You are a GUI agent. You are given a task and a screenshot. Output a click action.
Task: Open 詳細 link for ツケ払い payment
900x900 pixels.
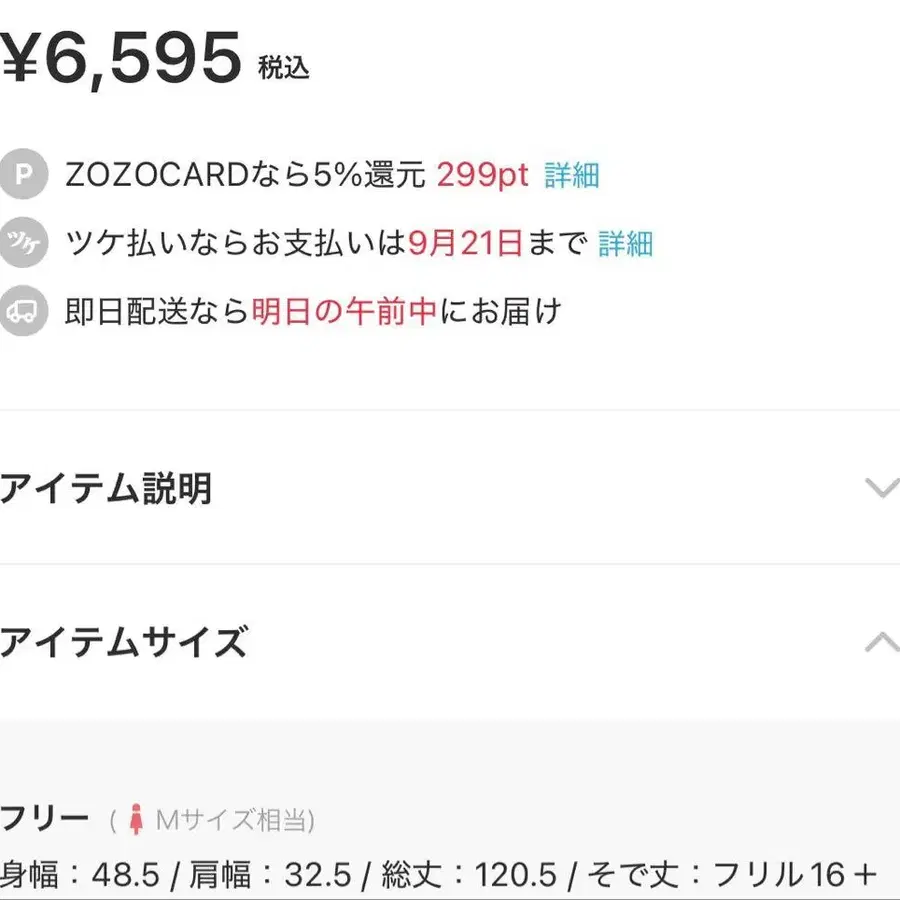coord(626,243)
